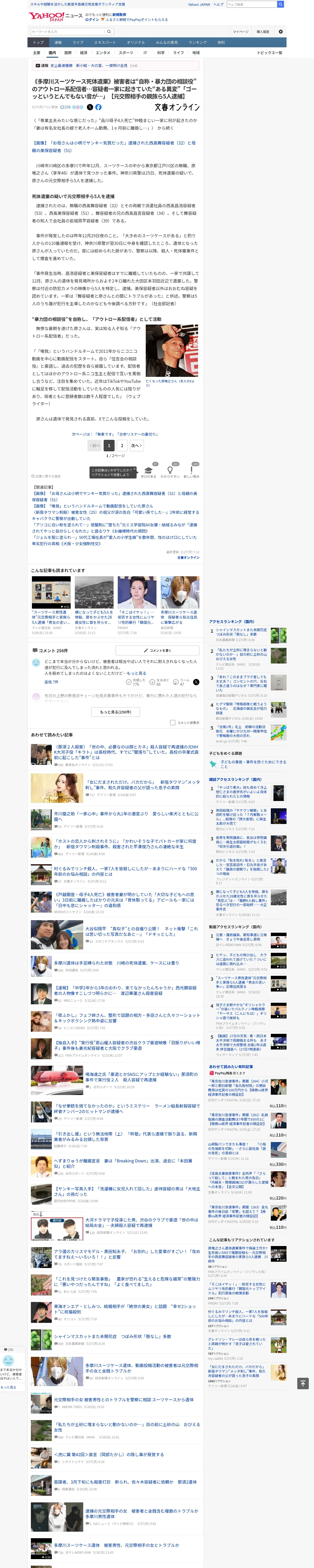Click the わかりやすい lightbulb reaction
The height and width of the screenshot is (1568, 314).
(x=170, y=472)
